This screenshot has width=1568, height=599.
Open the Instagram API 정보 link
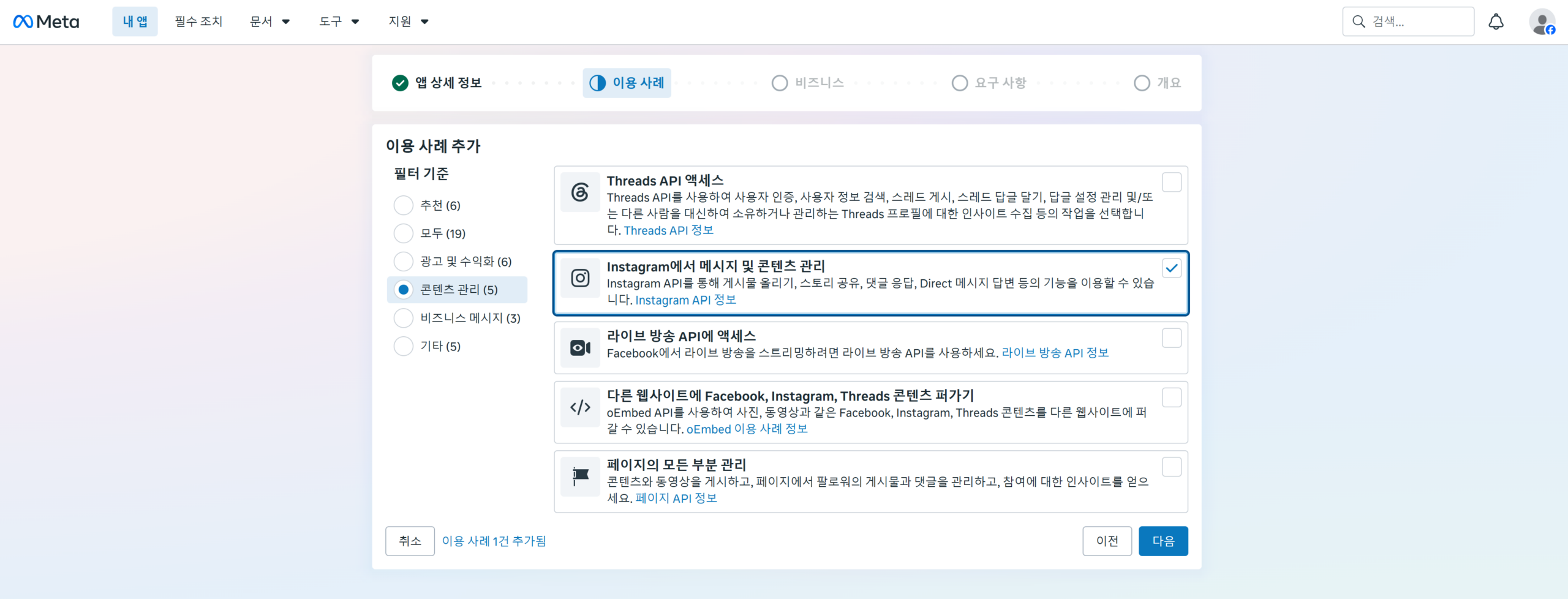tap(685, 300)
